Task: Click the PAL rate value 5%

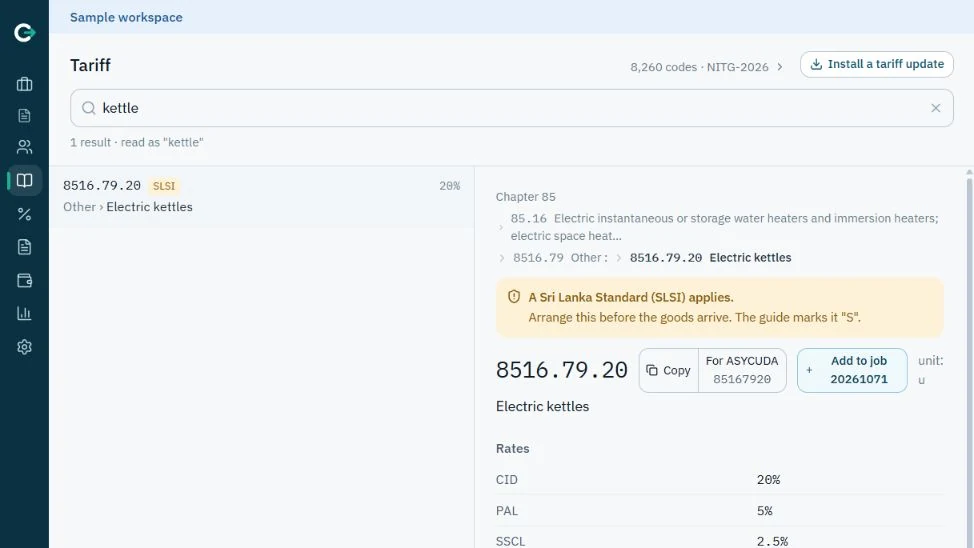Action: click(765, 511)
